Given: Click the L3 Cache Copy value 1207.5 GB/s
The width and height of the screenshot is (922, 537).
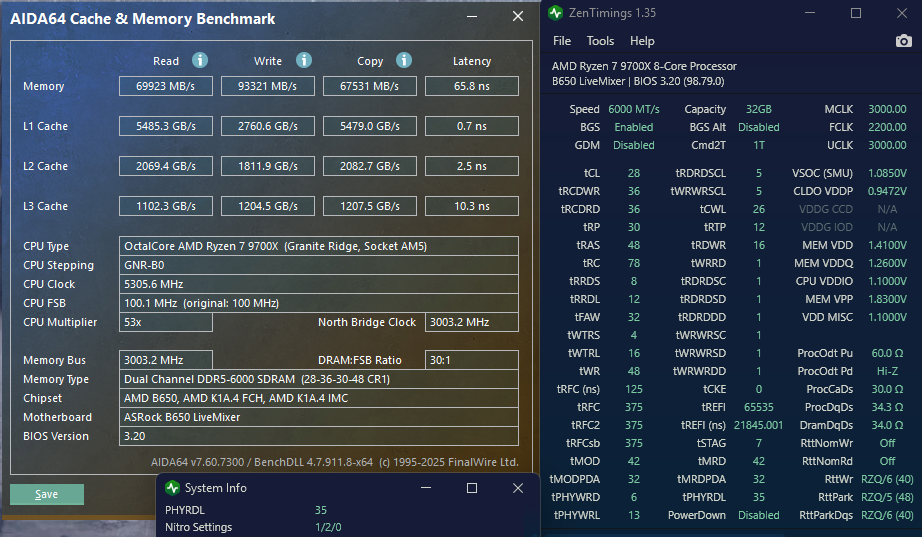Looking at the screenshot, I should tap(370, 206).
